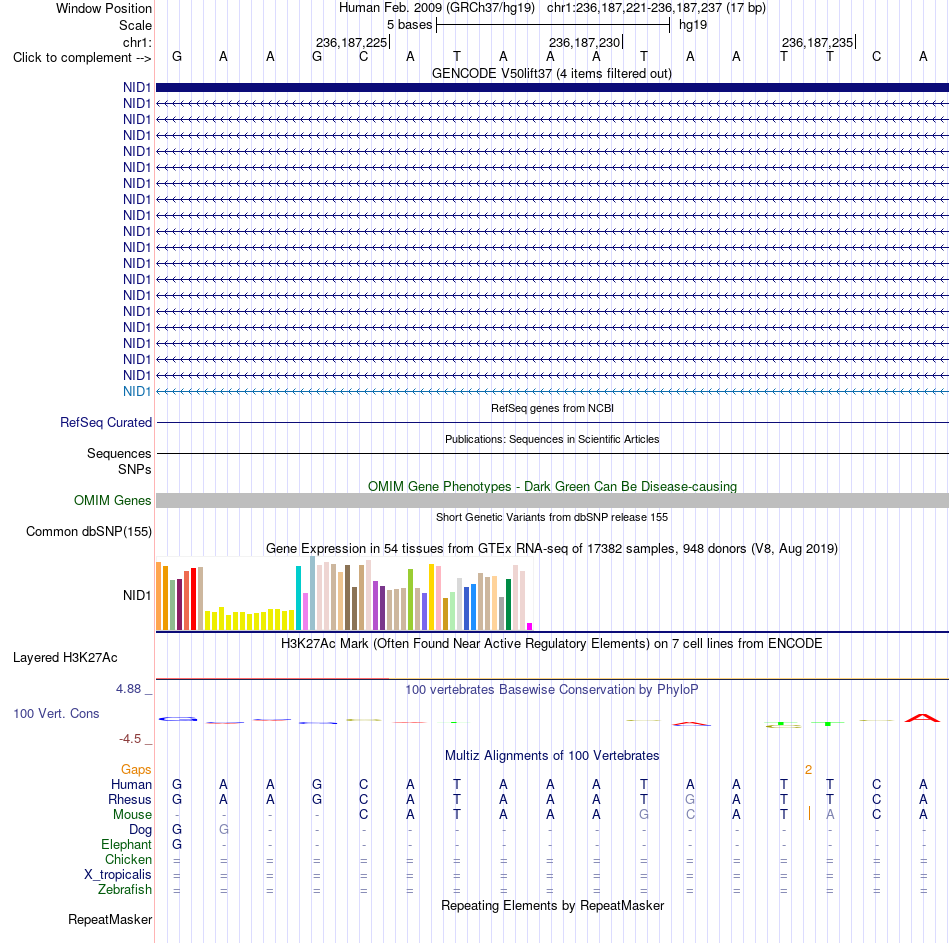The width and height of the screenshot is (950, 943).
Task: Open the 'Multiz Alignments of 100 Vertebrates' title
Action: click(x=552, y=756)
